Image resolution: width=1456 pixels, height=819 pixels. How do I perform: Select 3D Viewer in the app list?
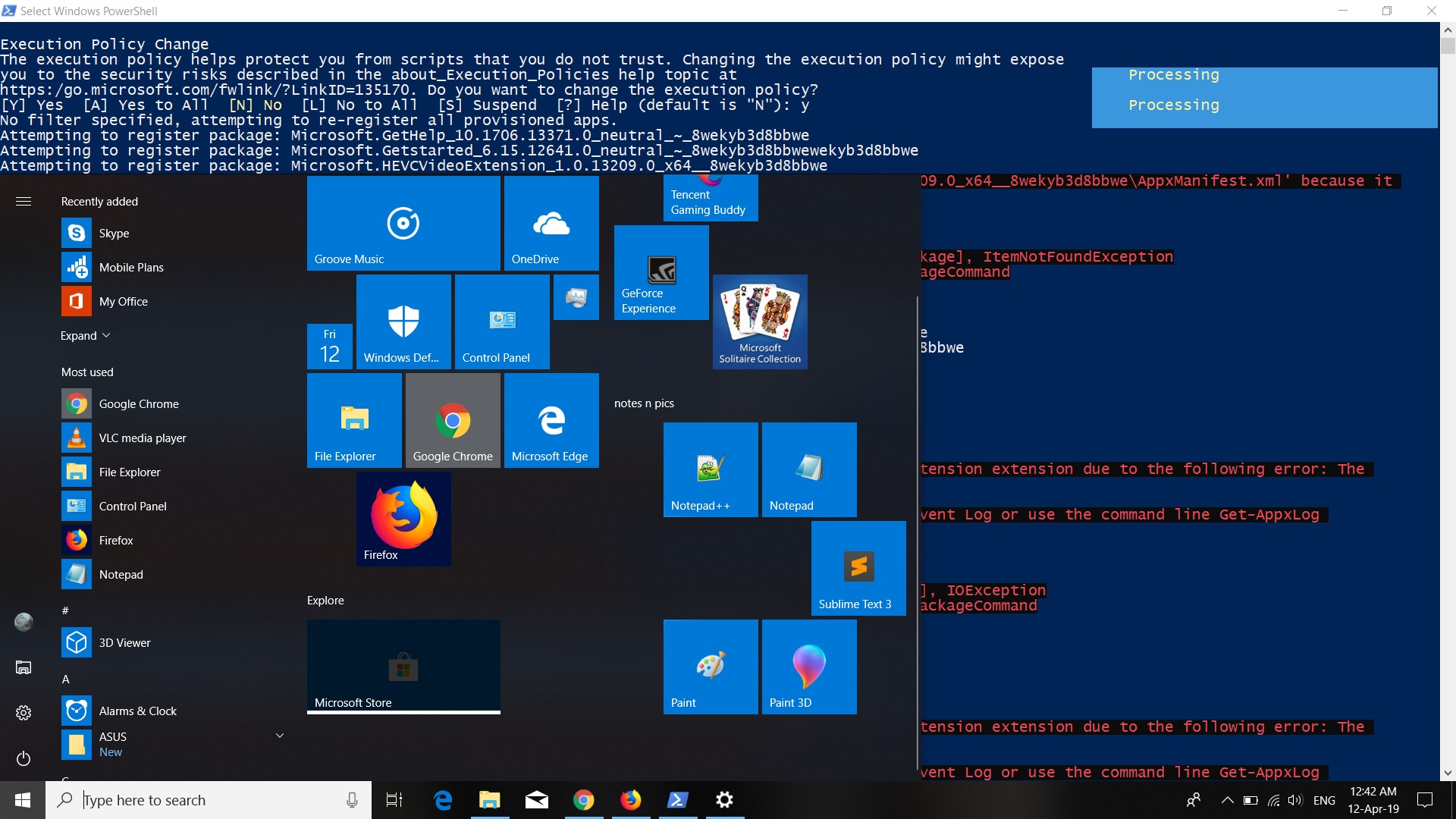[124, 643]
